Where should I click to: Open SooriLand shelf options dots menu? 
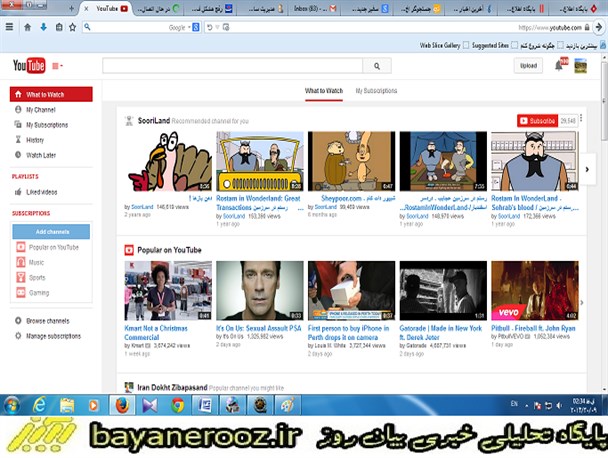coord(581,118)
